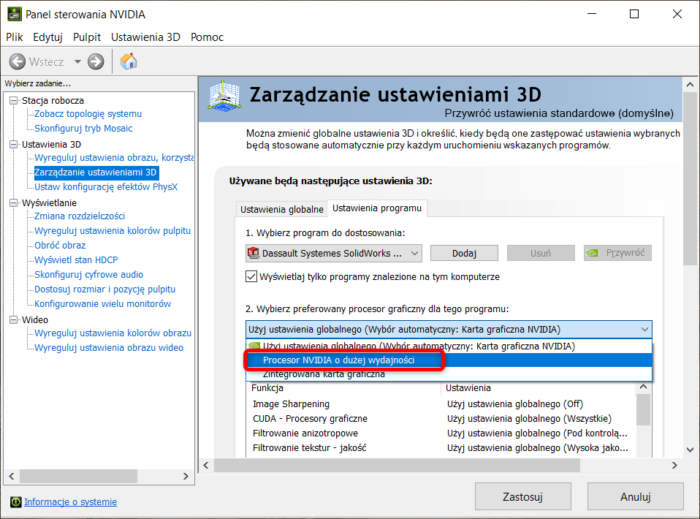Click settings list scrollbar up arrow

(x=643, y=387)
